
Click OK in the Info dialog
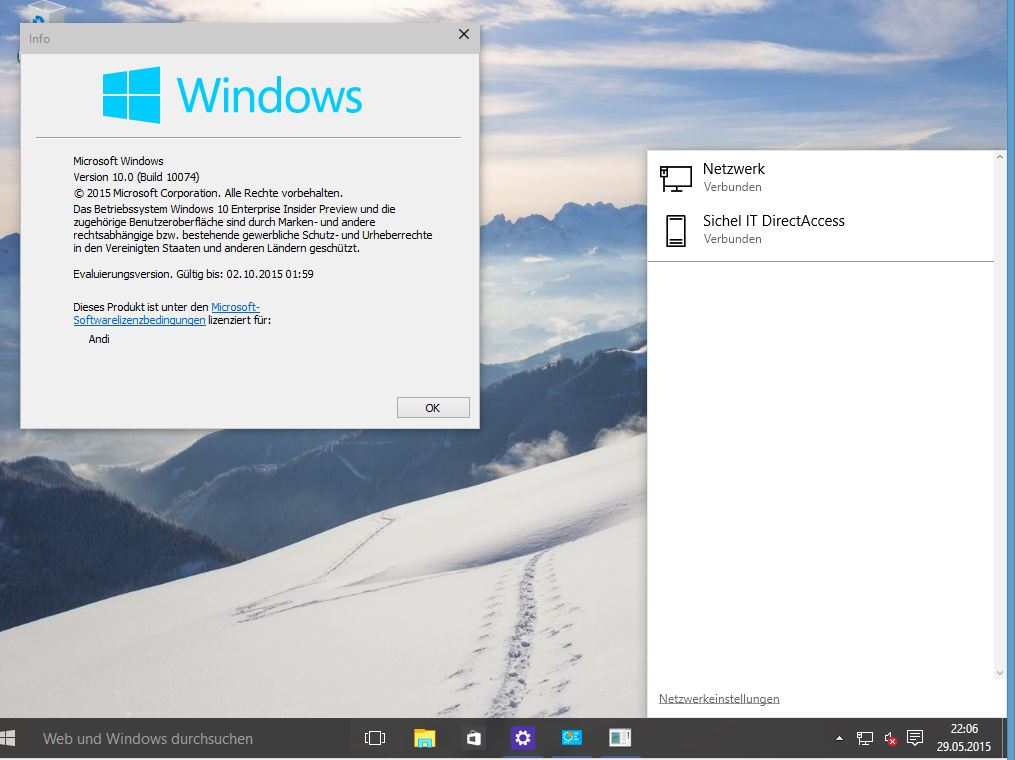(x=433, y=408)
